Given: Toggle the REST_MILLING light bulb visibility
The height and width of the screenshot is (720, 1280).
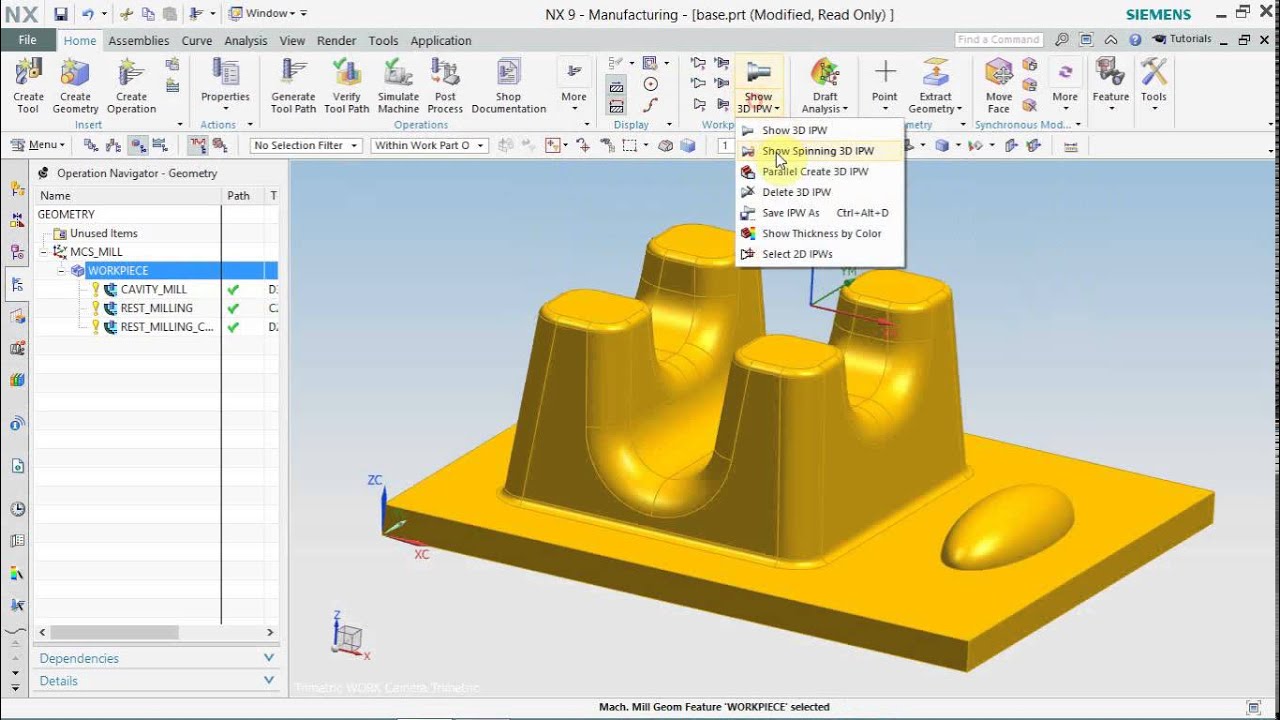Looking at the screenshot, I should click(x=96, y=308).
